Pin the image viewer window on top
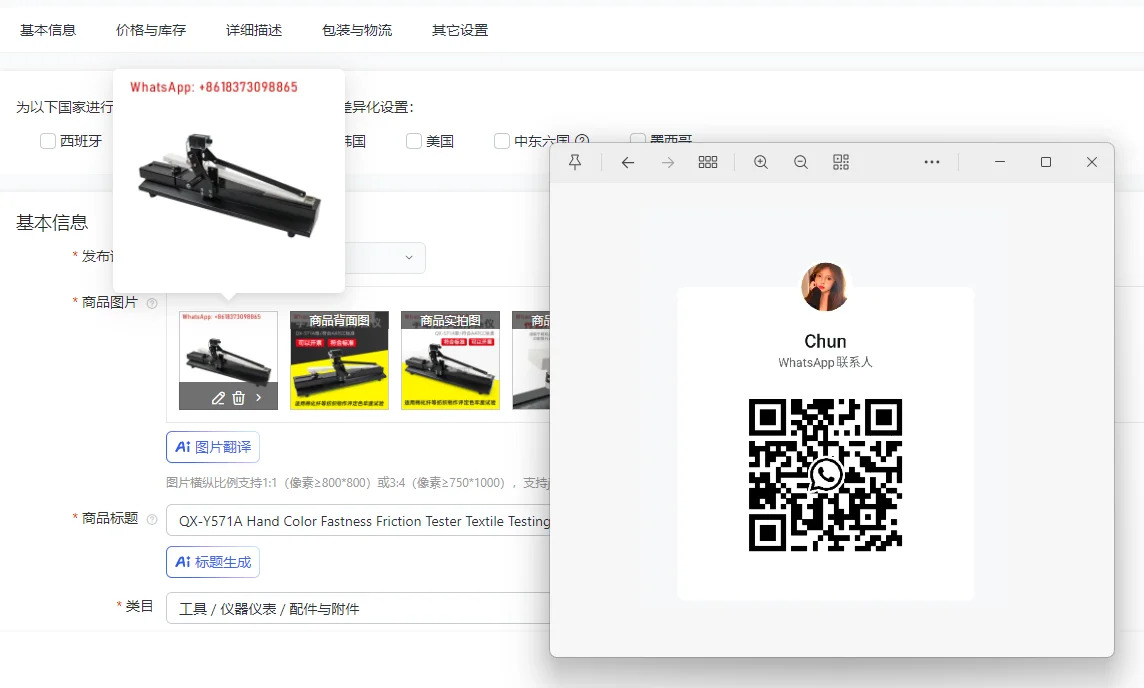The height and width of the screenshot is (688, 1144). [575, 162]
